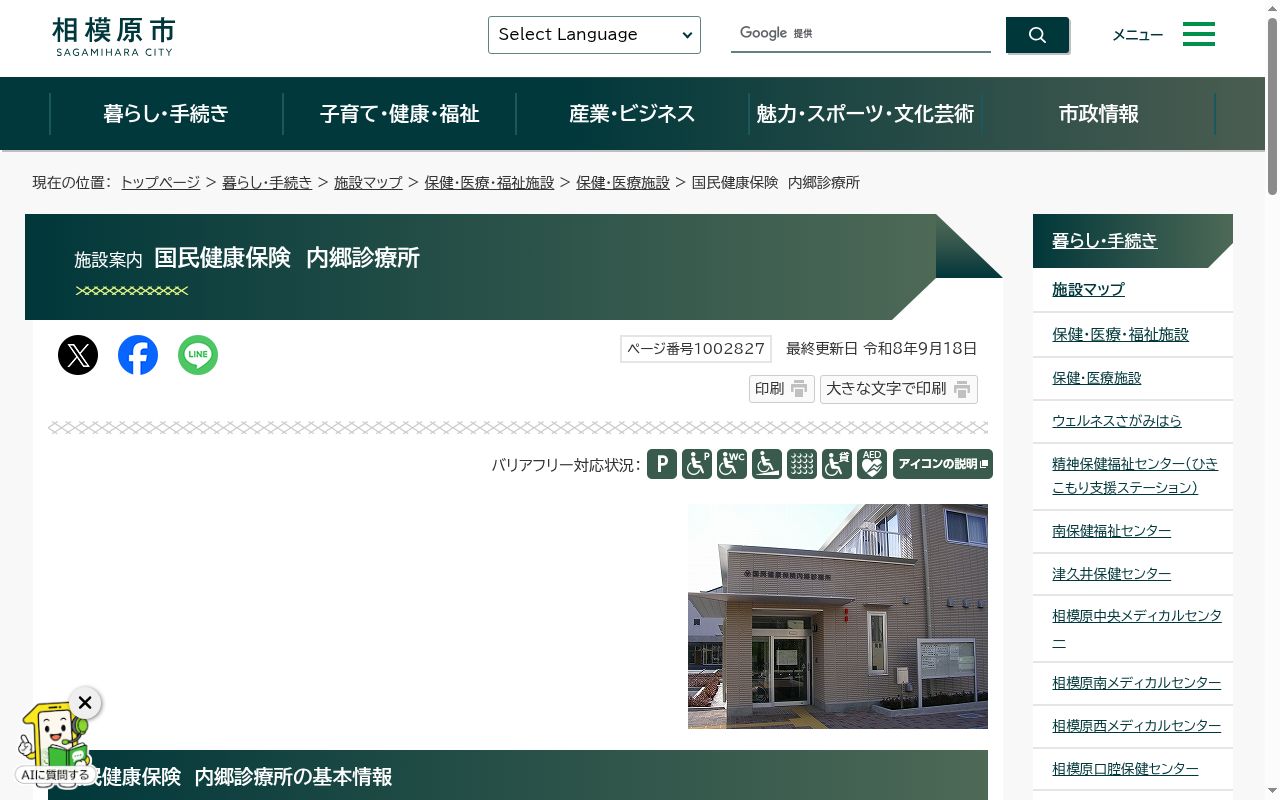
Task: Open 相模原口腔保健センター sidebar link
Action: click(1125, 769)
